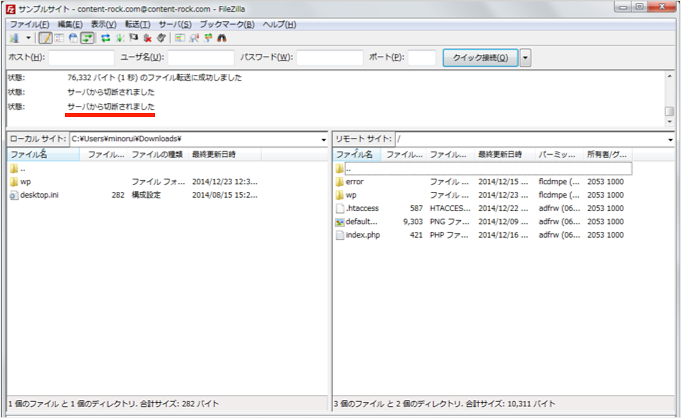The width and height of the screenshot is (681, 418).
Task: Open the 編集(E) menu
Action: point(70,24)
